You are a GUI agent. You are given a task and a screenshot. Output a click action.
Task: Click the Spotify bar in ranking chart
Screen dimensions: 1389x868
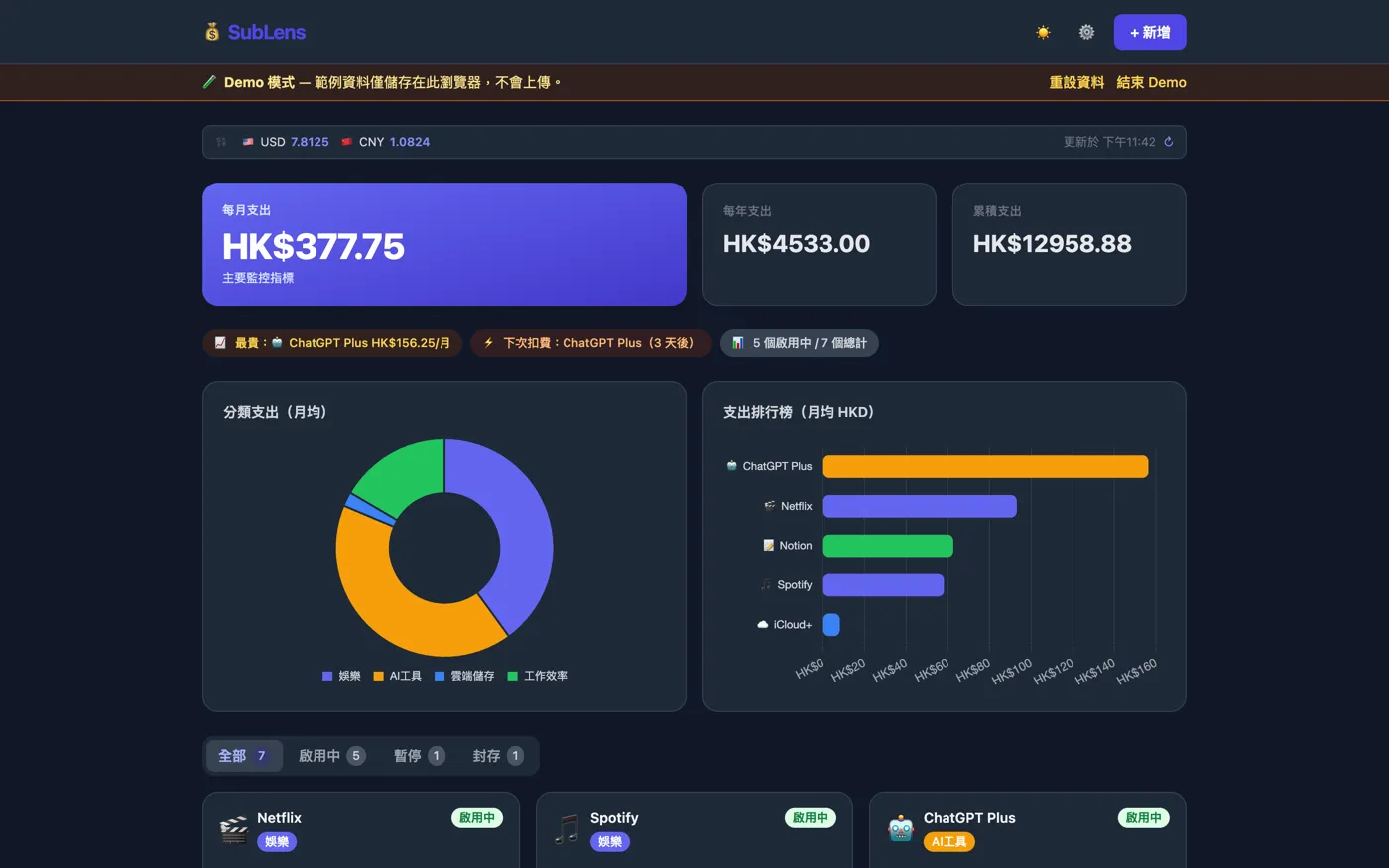click(883, 585)
